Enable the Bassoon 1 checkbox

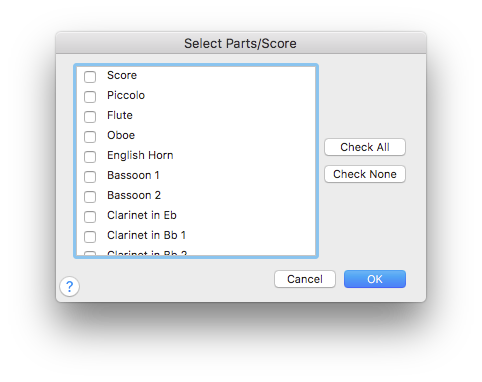click(x=90, y=177)
